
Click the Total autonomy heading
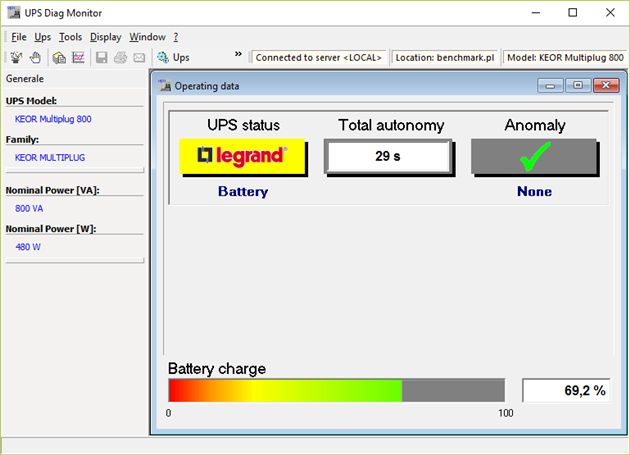pos(391,125)
